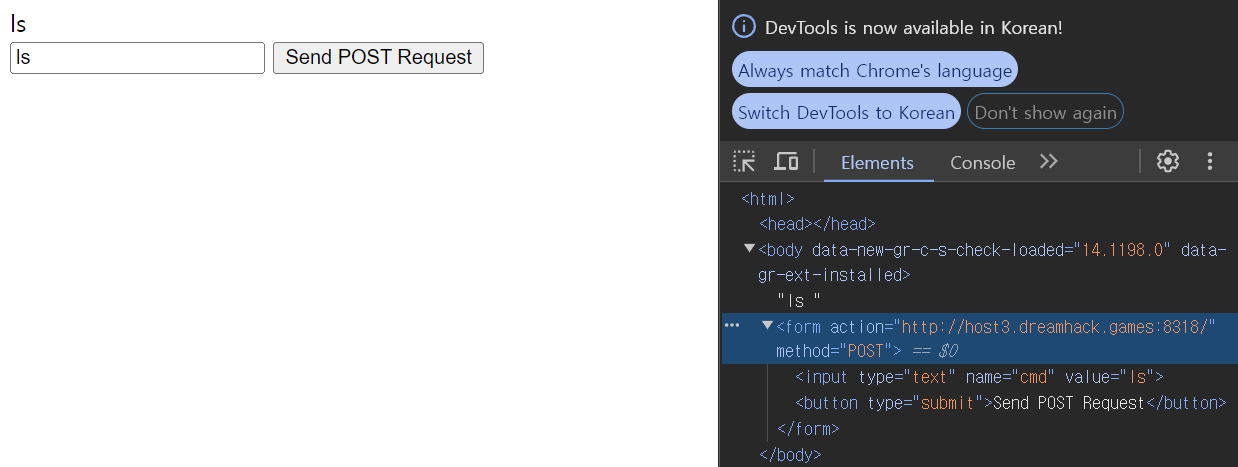The width and height of the screenshot is (1238, 467).
Task: Dismiss with Don't show again
Action: [1045, 112]
